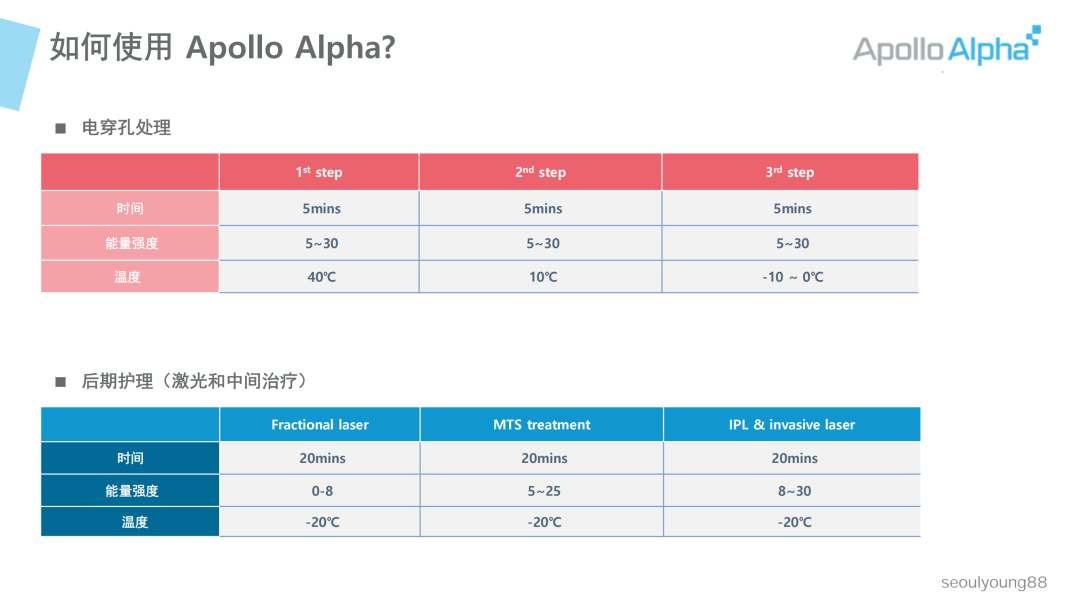Screen dimensions: 1080x607
Task: Click the slide title 如何使用 Apollo Alpha?
Action: point(222,48)
